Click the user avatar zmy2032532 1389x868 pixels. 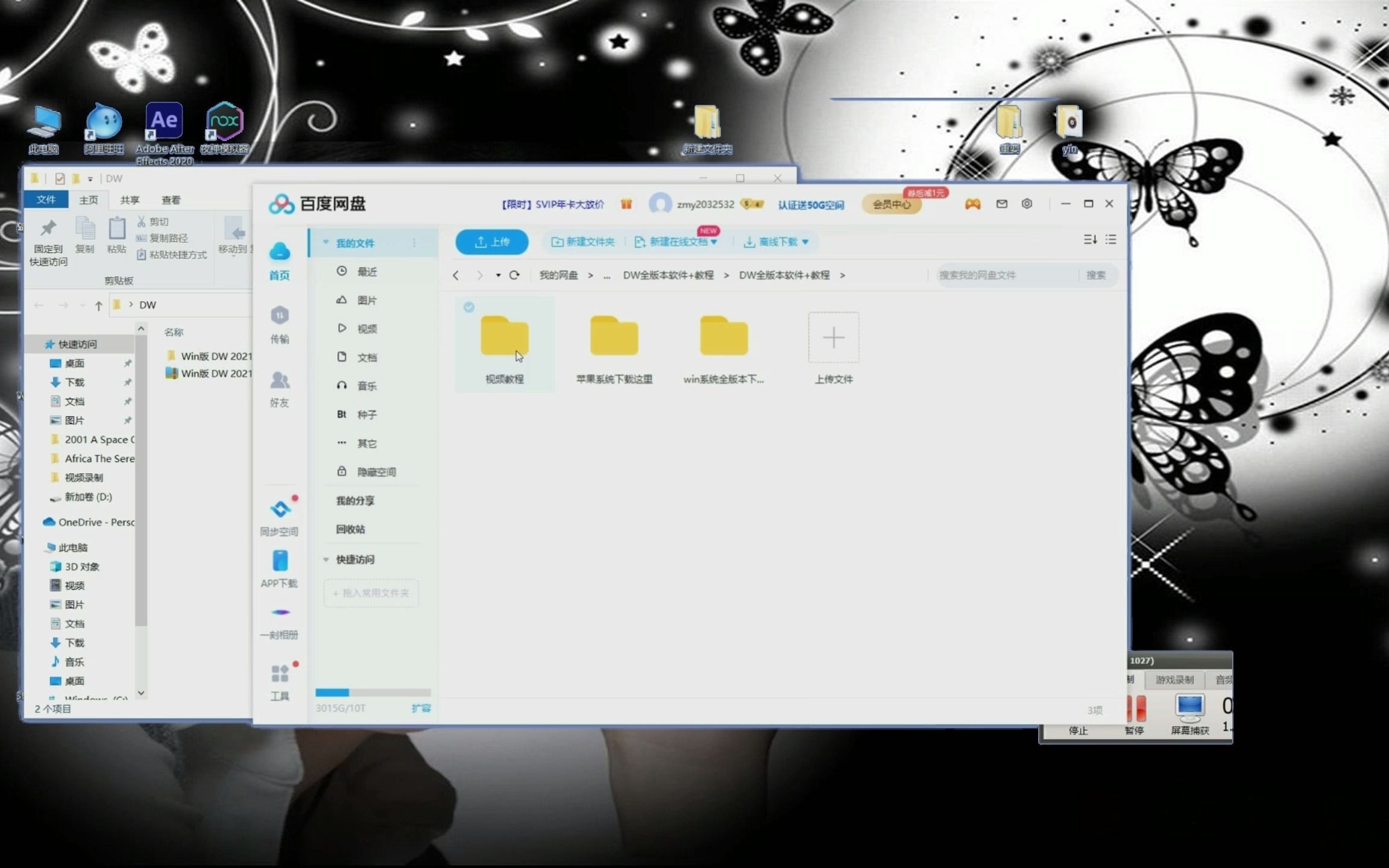coord(660,204)
